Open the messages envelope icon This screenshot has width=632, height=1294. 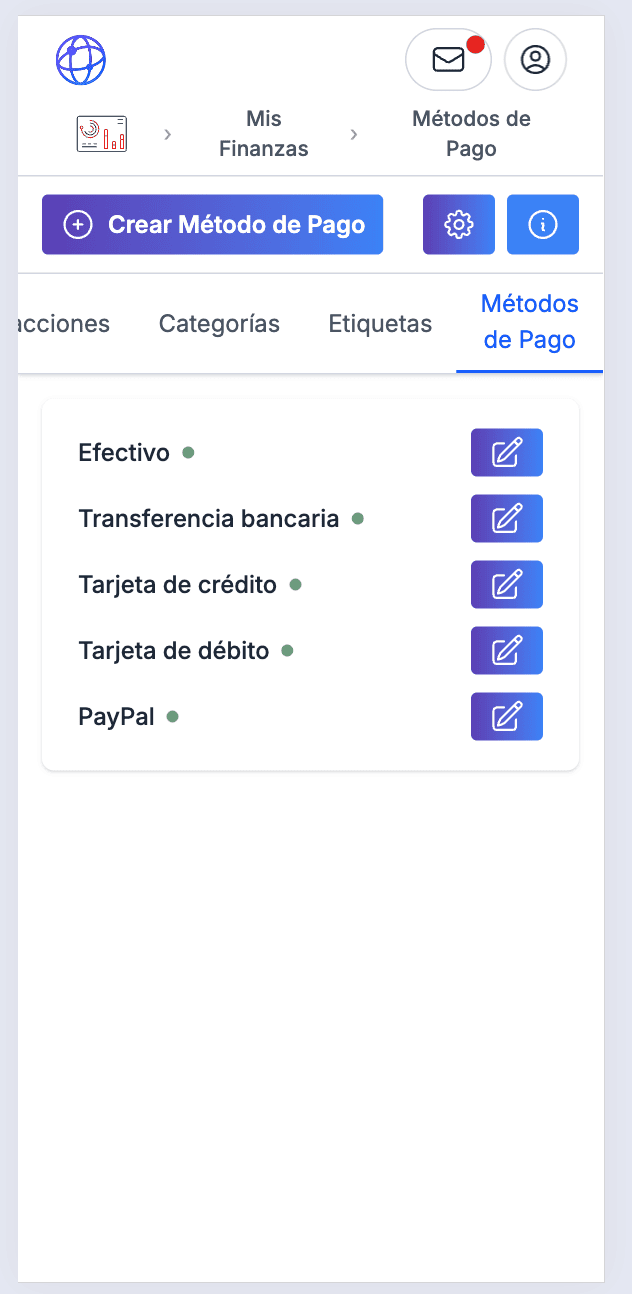coord(447,60)
